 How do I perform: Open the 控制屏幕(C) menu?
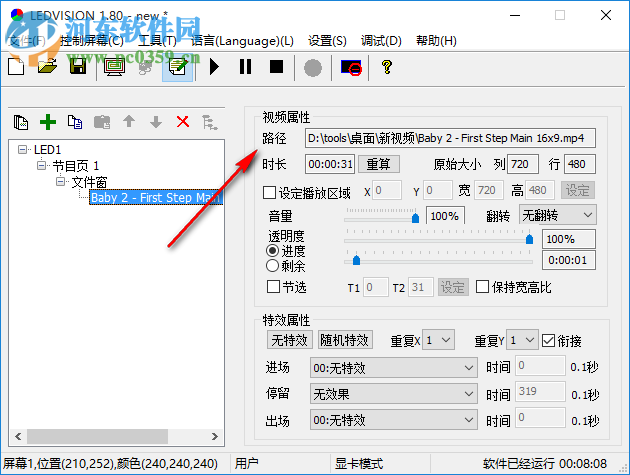pos(92,41)
